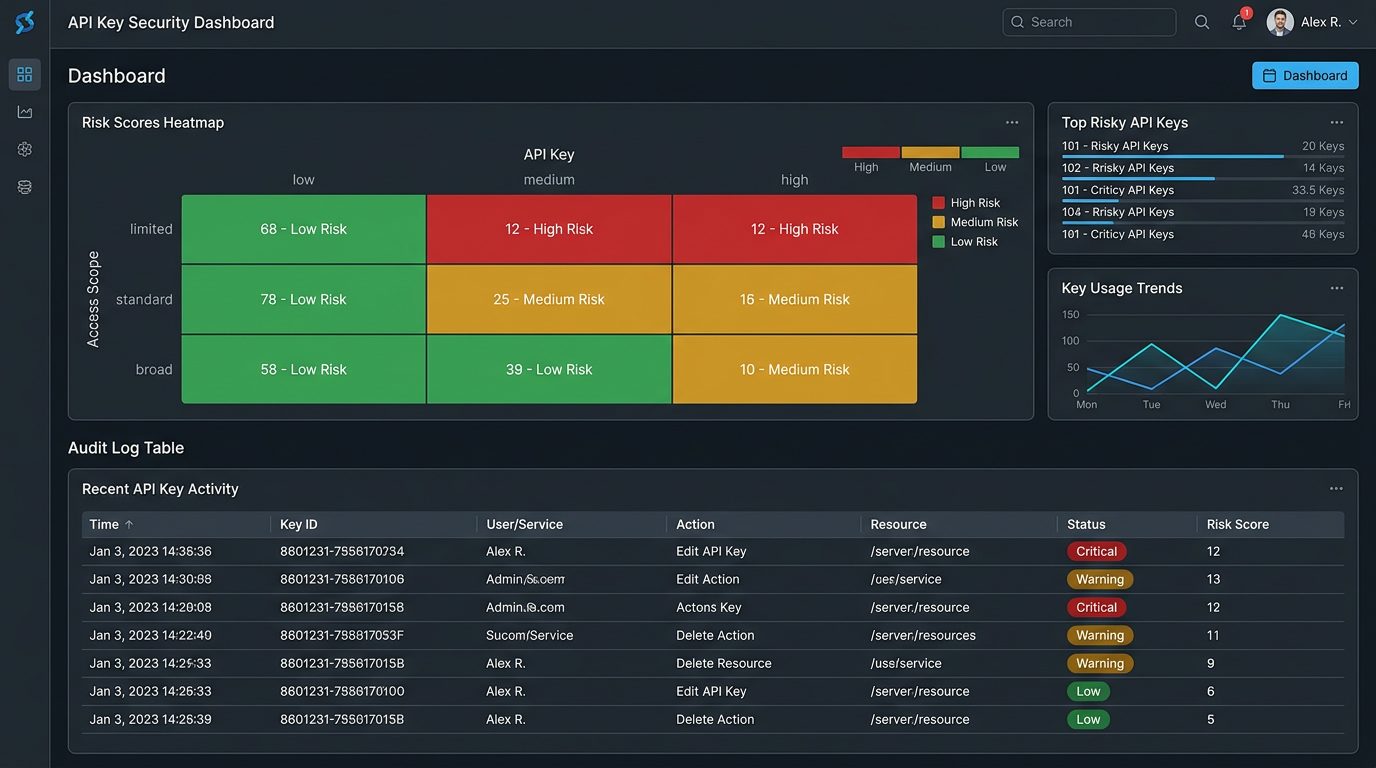Image resolution: width=1376 pixels, height=768 pixels.
Task: Open the more options menu for Risk Scores Heatmap
Action: pyautogui.click(x=1012, y=122)
